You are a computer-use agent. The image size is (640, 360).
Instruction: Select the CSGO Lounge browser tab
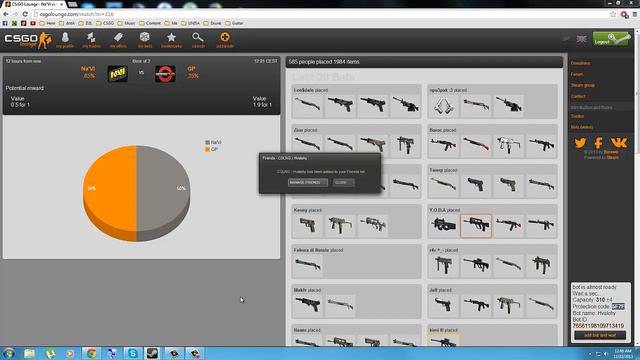coord(34,4)
